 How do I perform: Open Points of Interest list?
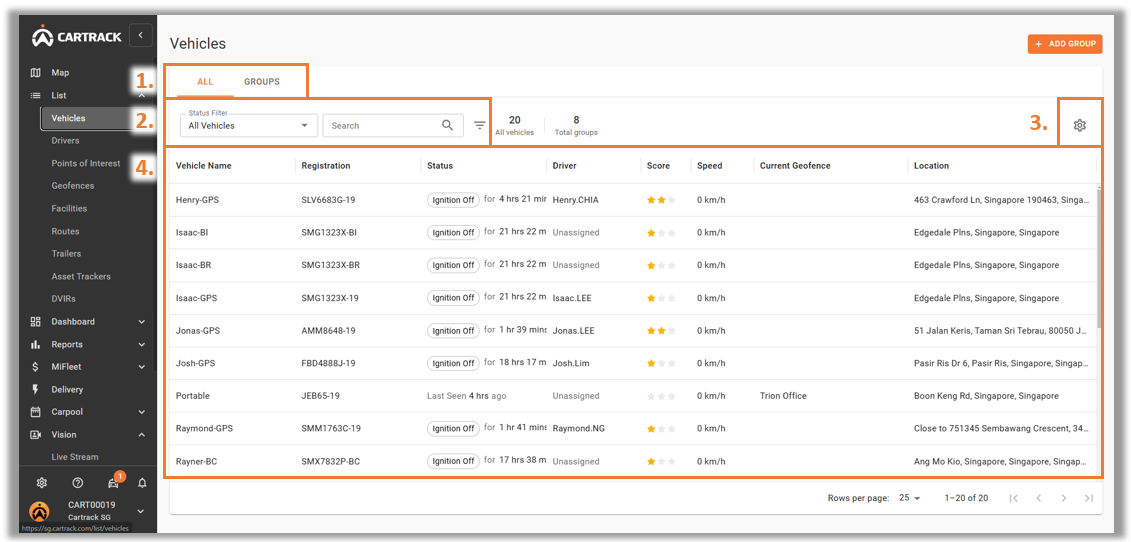coord(86,163)
